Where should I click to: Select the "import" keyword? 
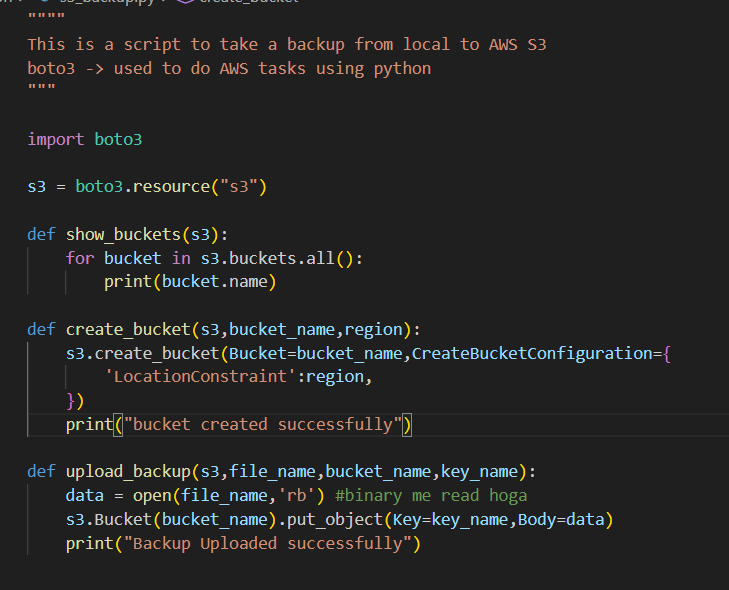pos(56,139)
